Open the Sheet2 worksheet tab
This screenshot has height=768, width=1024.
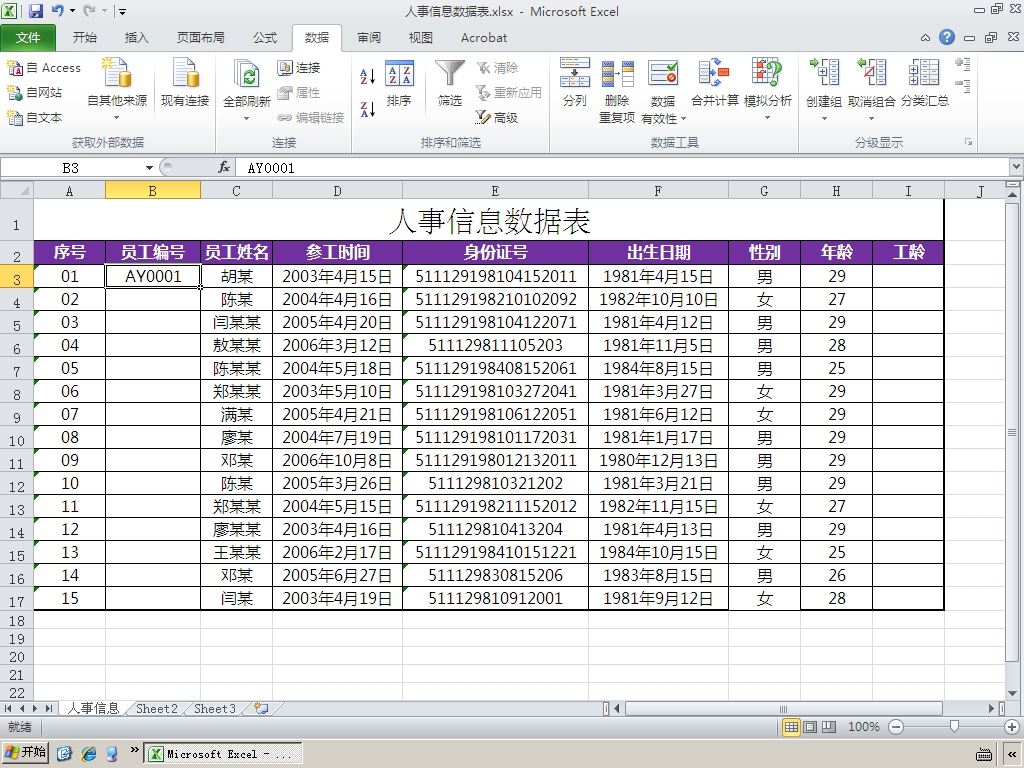(x=157, y=709)
